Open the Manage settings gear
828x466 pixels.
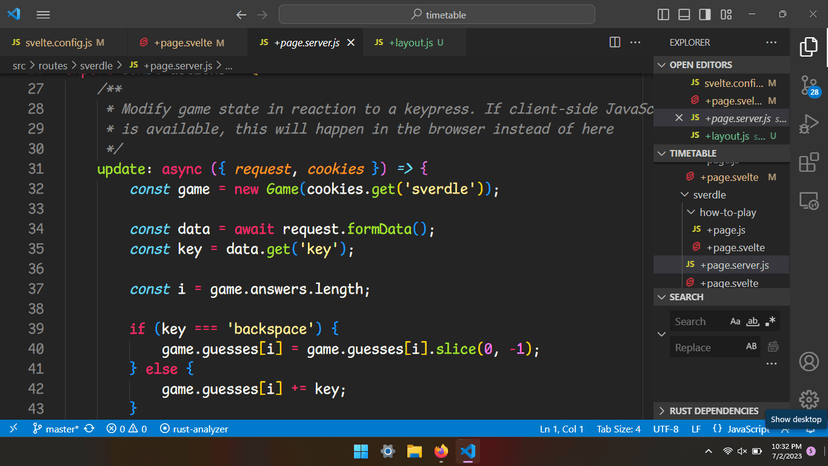coord(808,399)
